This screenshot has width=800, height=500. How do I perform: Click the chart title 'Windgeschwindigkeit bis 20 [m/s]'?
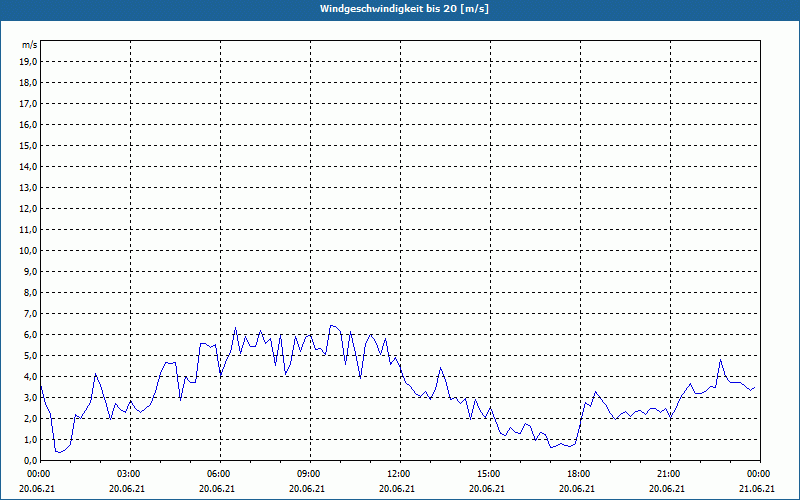coord(404,9)
